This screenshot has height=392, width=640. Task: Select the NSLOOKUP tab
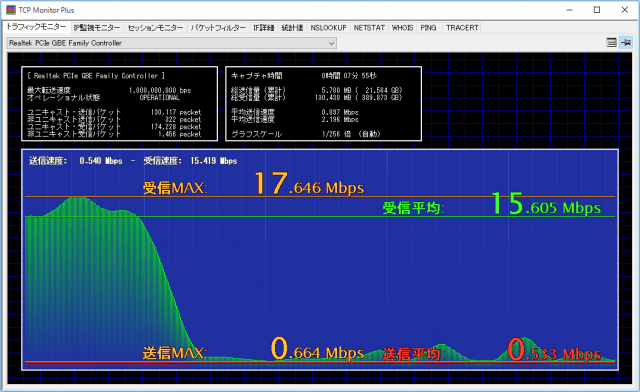click(328, 28)
